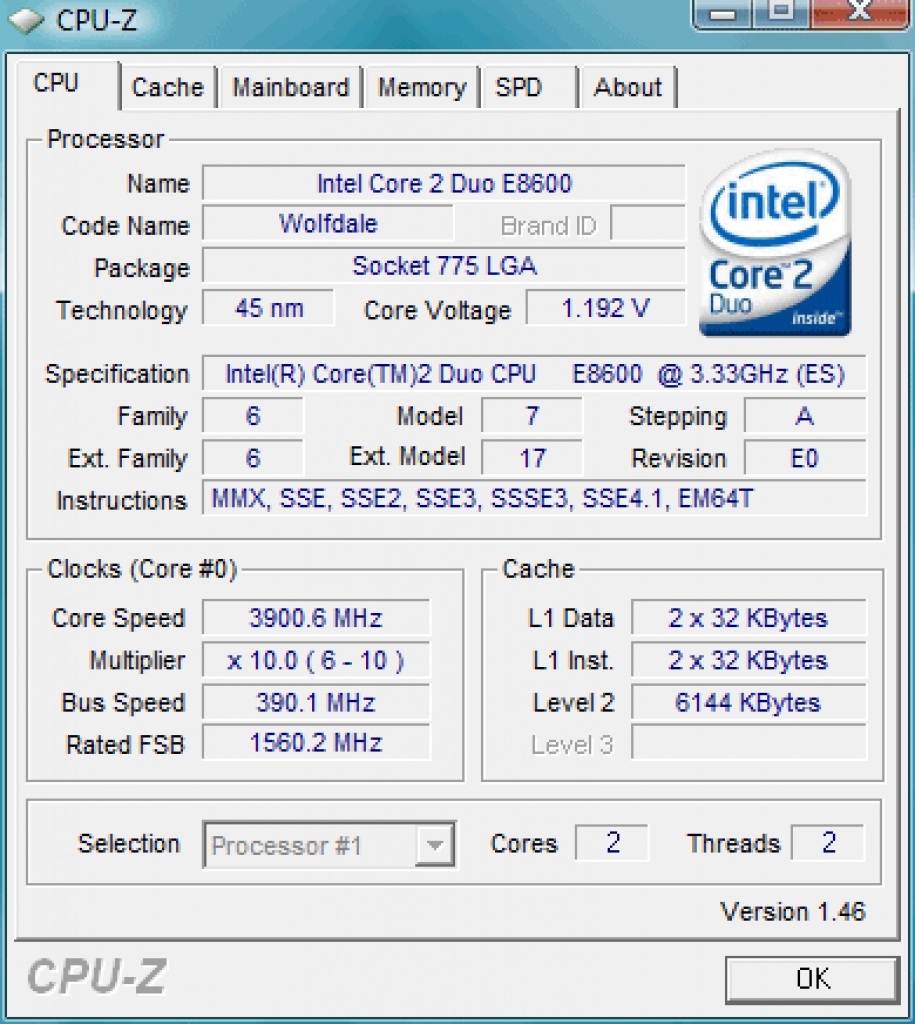915x1024 pixels.
Task: Click the Multiplier value x 10.0
Action: [x=316, y=660]
